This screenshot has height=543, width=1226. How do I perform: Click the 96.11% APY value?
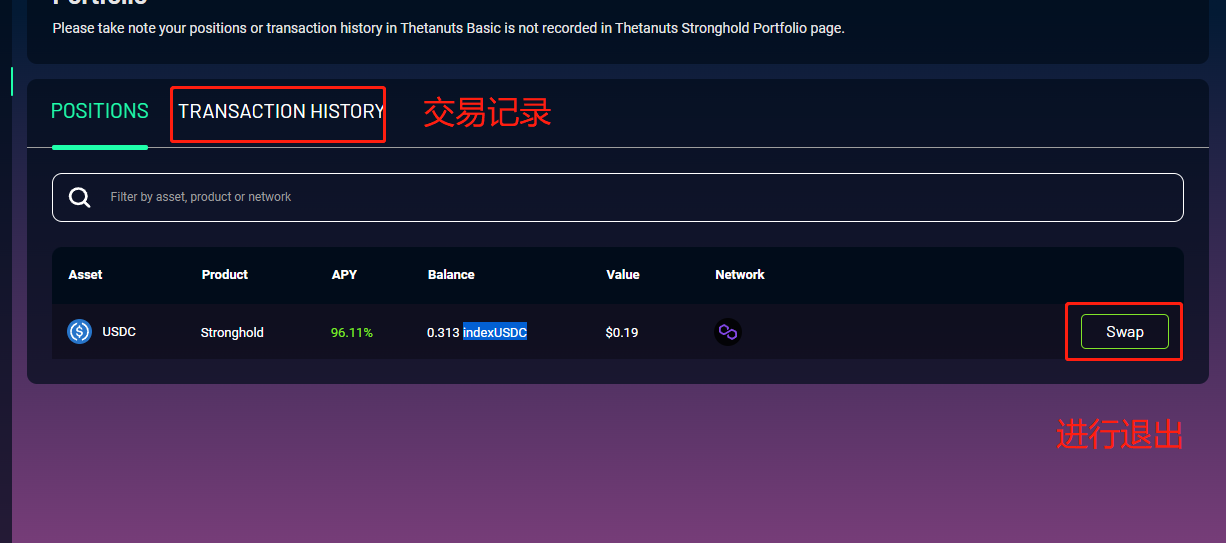tap(352, 332)
